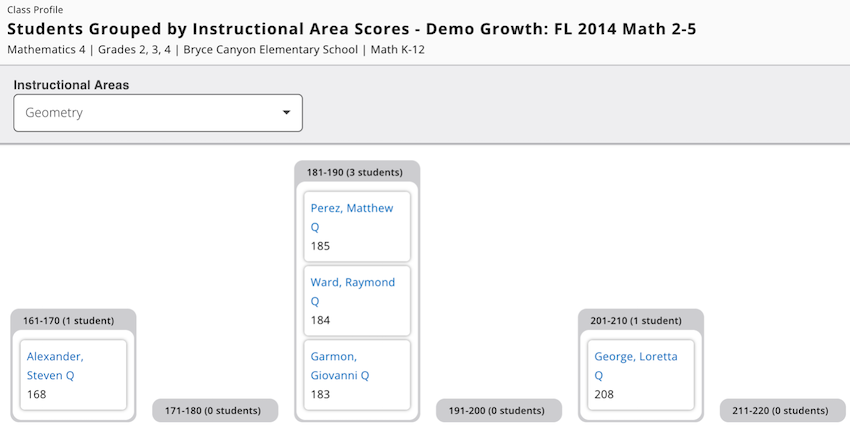Open student George, Loretta Q profile
The height and width of the screenshot is (436, 850).
pos(636,366)
